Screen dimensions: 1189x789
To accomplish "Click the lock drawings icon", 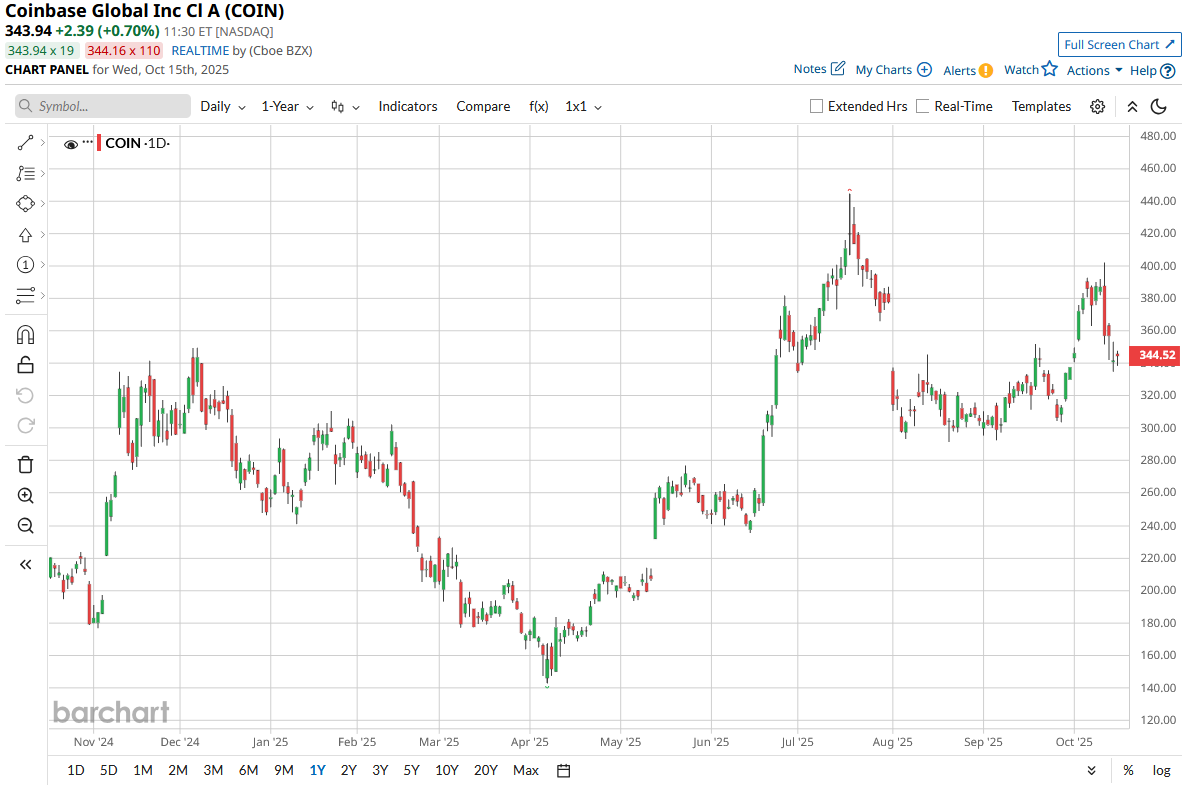I will [x=26, y=365].
